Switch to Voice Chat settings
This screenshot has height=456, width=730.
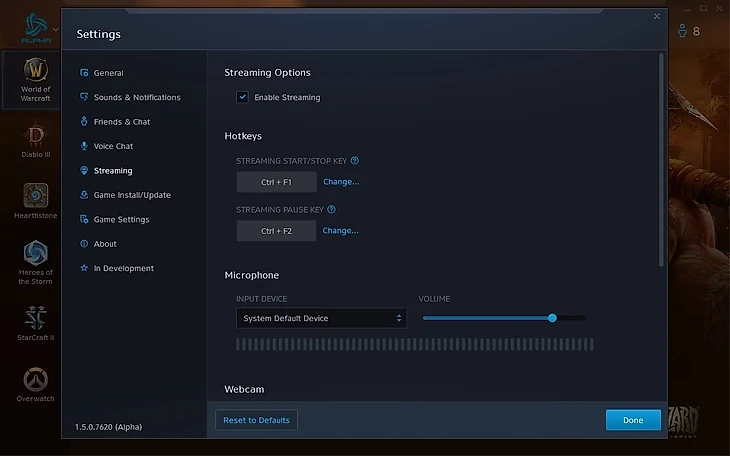coord(113,146)
